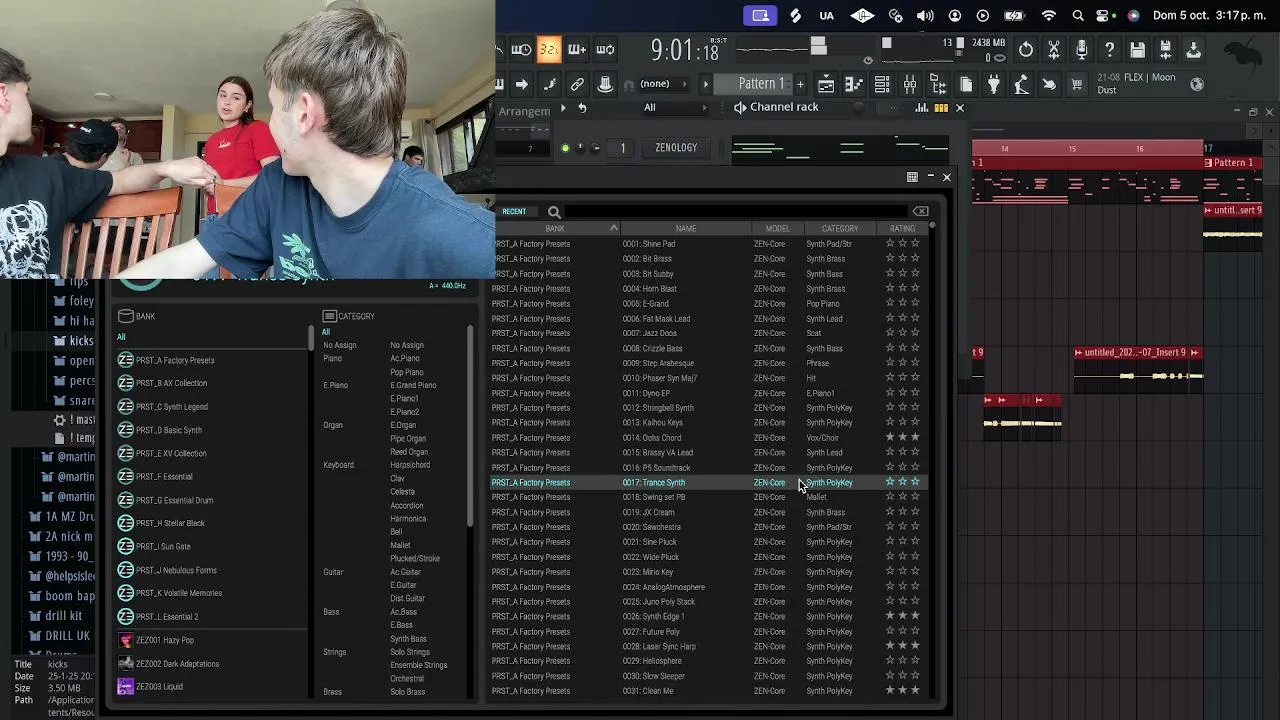
Task: Click grid icon in plugin window title bar
Action: (x=912, y=177)
